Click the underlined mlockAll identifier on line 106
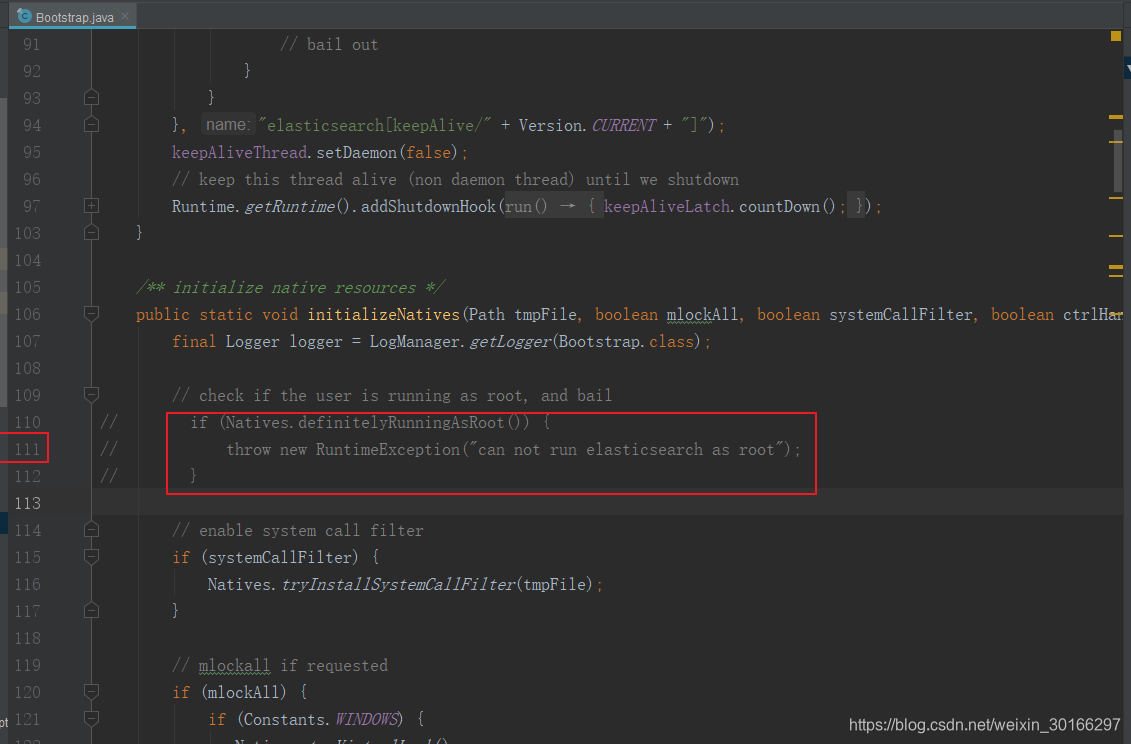 tap(701, 314)
